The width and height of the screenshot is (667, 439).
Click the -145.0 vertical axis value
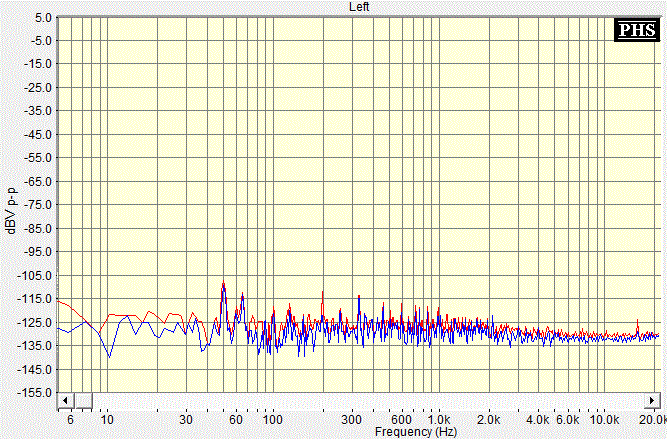point(34,369)
